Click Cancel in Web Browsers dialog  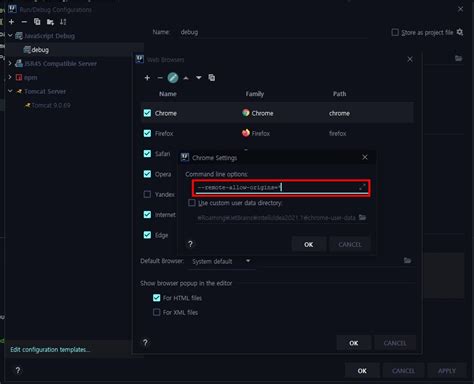coord(395,343)
